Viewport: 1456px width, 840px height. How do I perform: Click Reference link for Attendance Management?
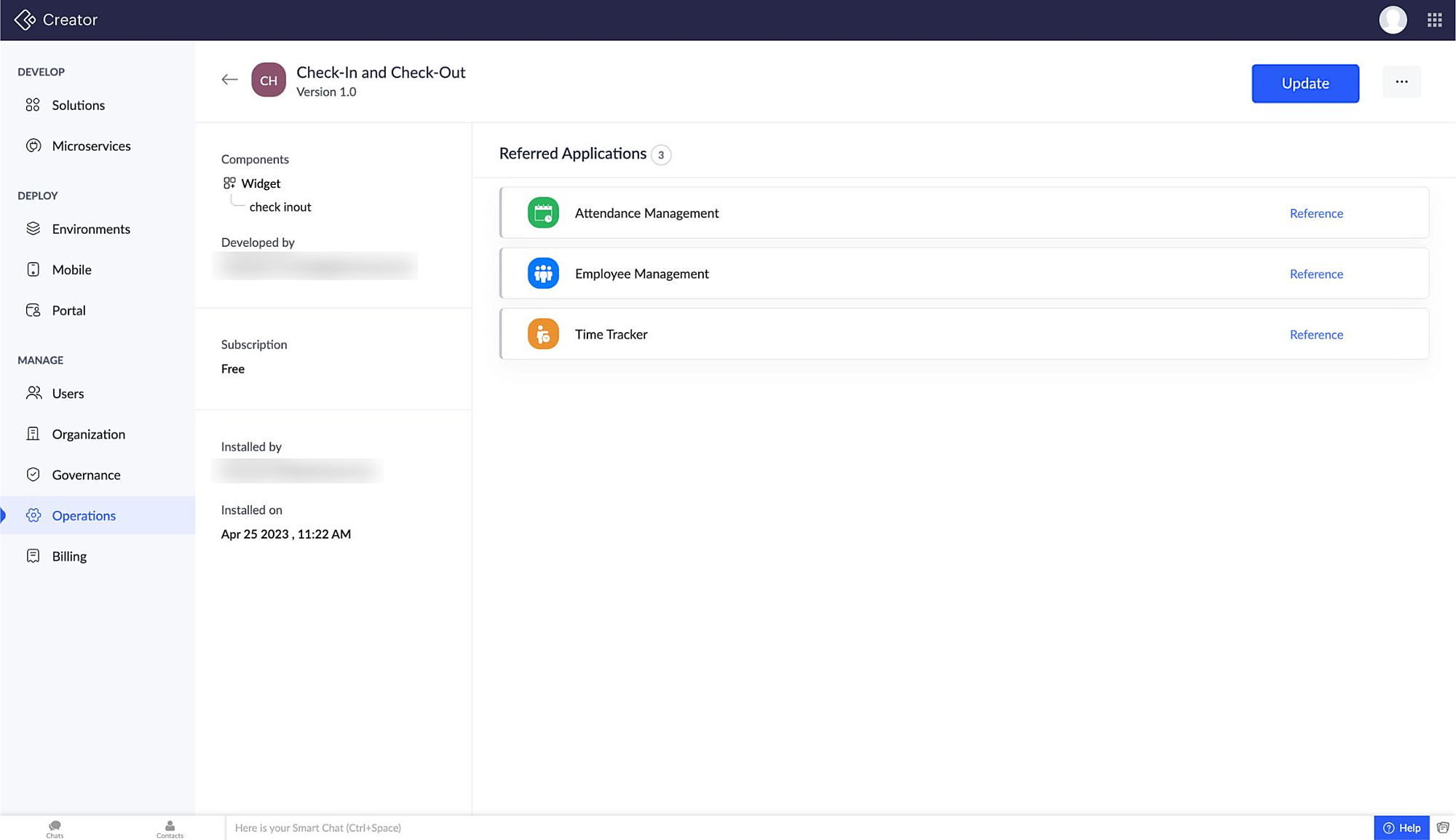(1316, 213)
